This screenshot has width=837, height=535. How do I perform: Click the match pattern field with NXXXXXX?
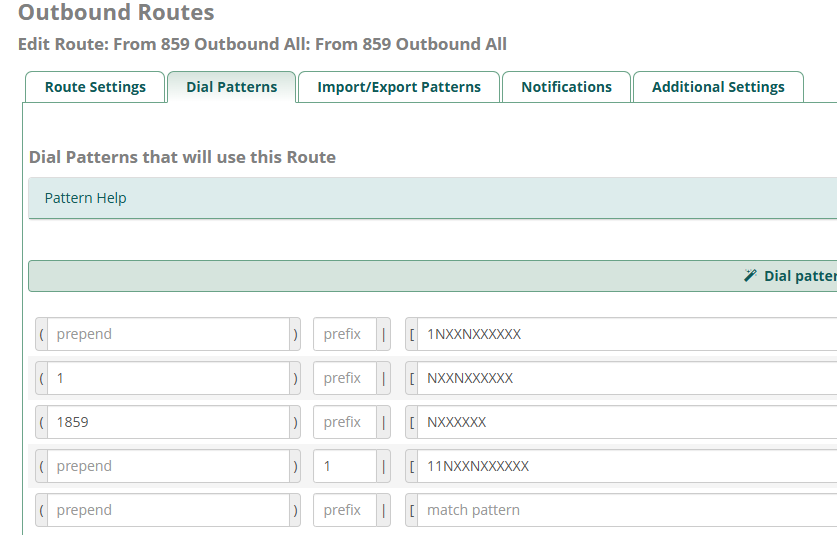[625, 422]
